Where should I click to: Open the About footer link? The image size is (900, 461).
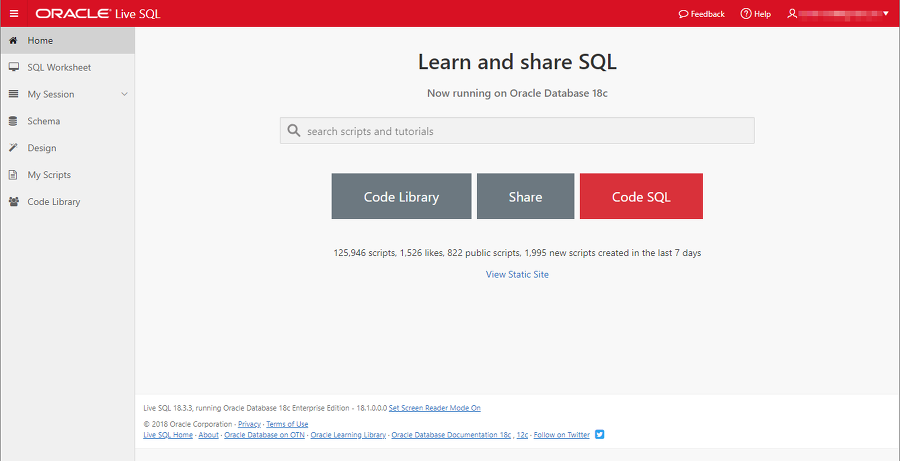pyautogui.click(x=208, y=435)
